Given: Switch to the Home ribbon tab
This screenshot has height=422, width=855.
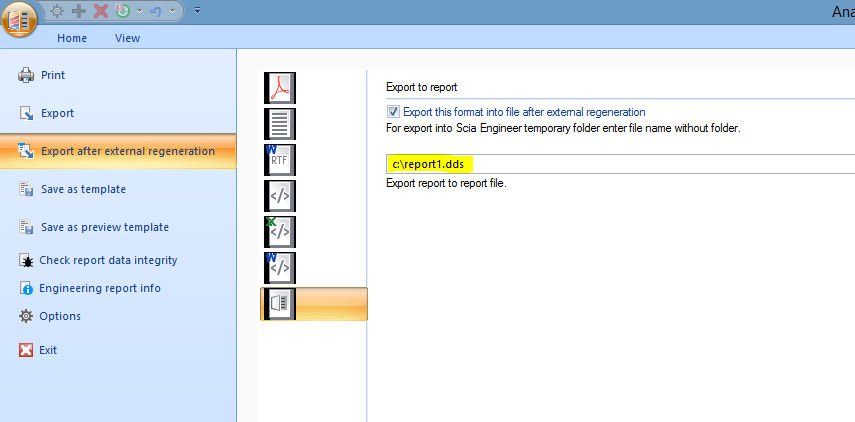Looking at the screenshot, I should [x=72, y=38].
